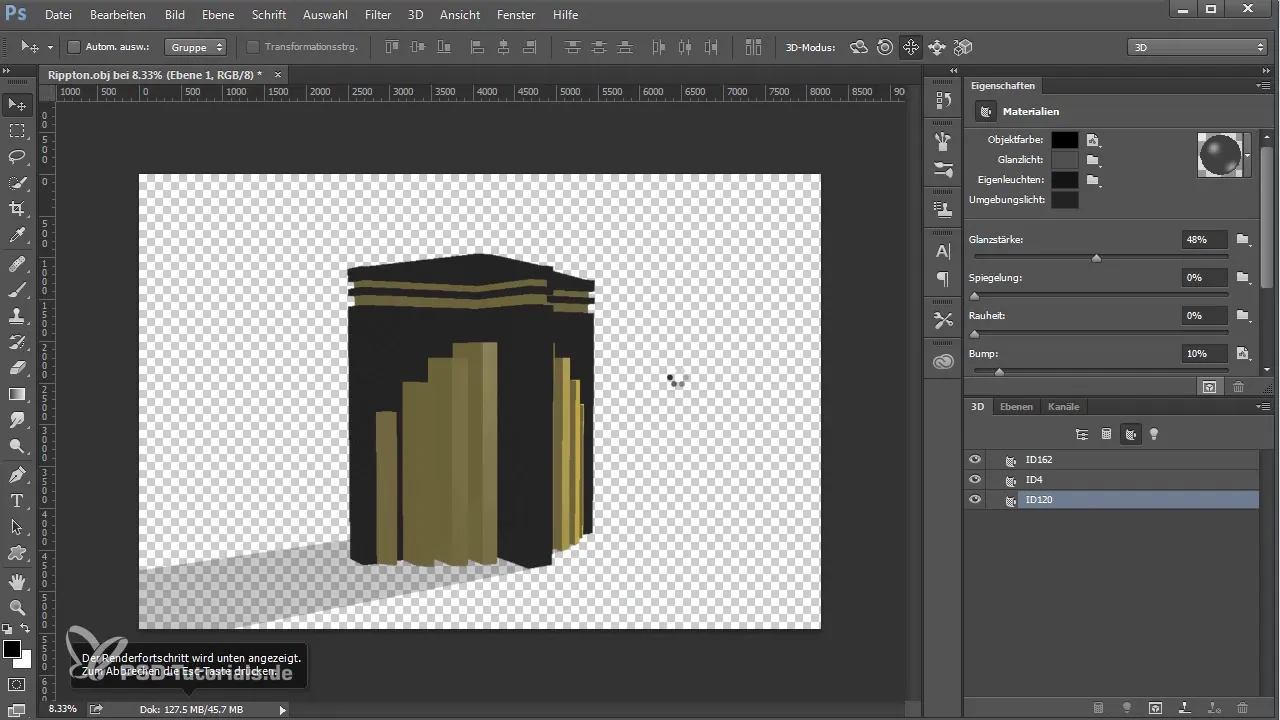Select the Hand tool
Screen dimensions: 1280x720
17,582
